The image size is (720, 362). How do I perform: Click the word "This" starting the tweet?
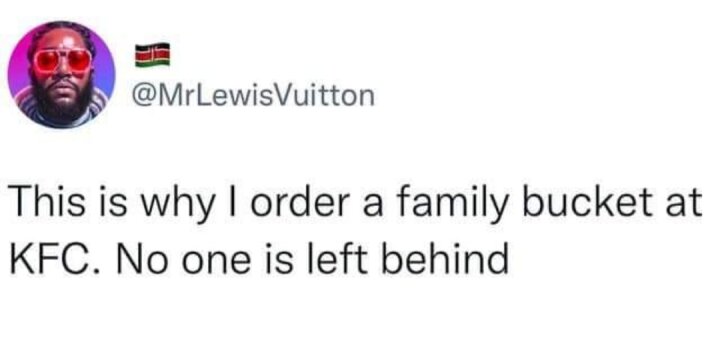[x=46, y=202]
